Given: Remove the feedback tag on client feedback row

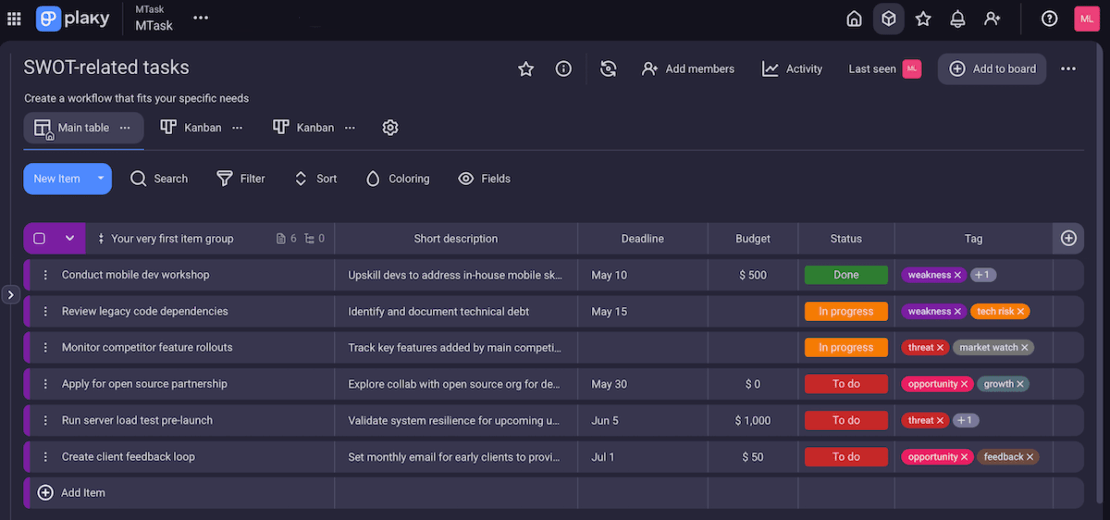Looking at the screenshot, I should (x=1030, y=457).
